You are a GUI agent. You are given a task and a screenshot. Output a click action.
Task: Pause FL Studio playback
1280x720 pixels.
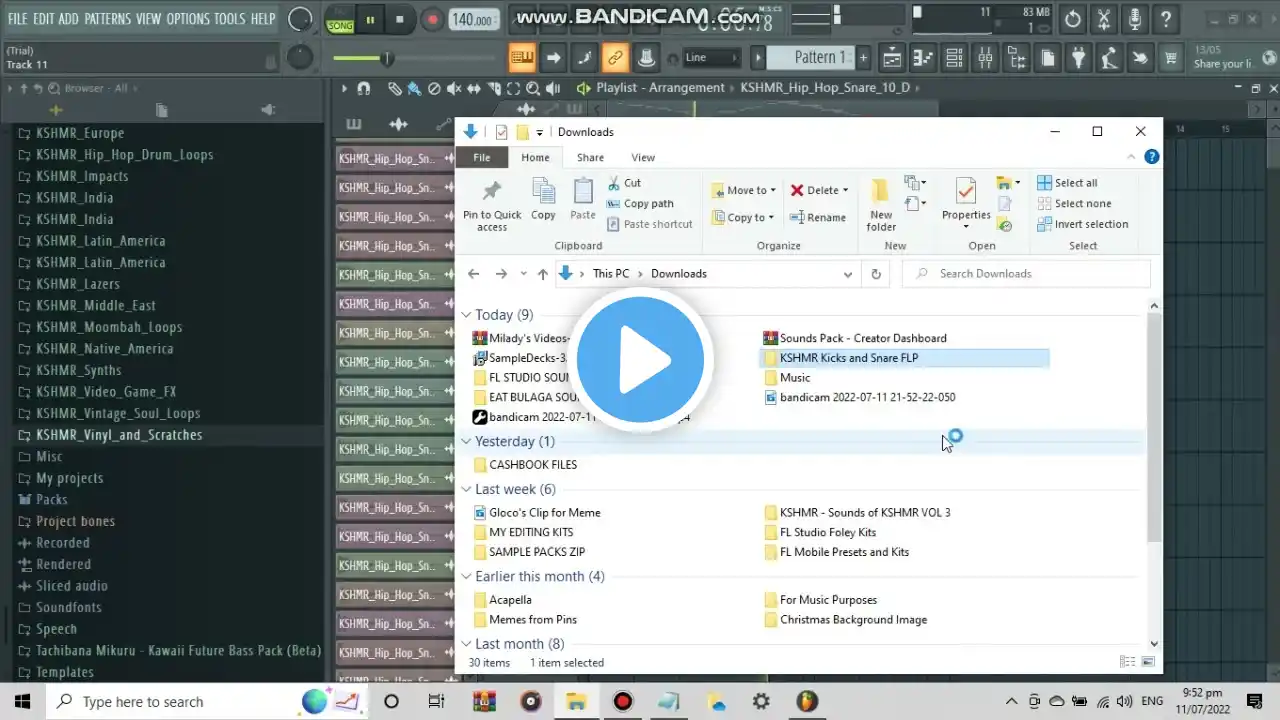pyautogui.click(x=370, y=19)
